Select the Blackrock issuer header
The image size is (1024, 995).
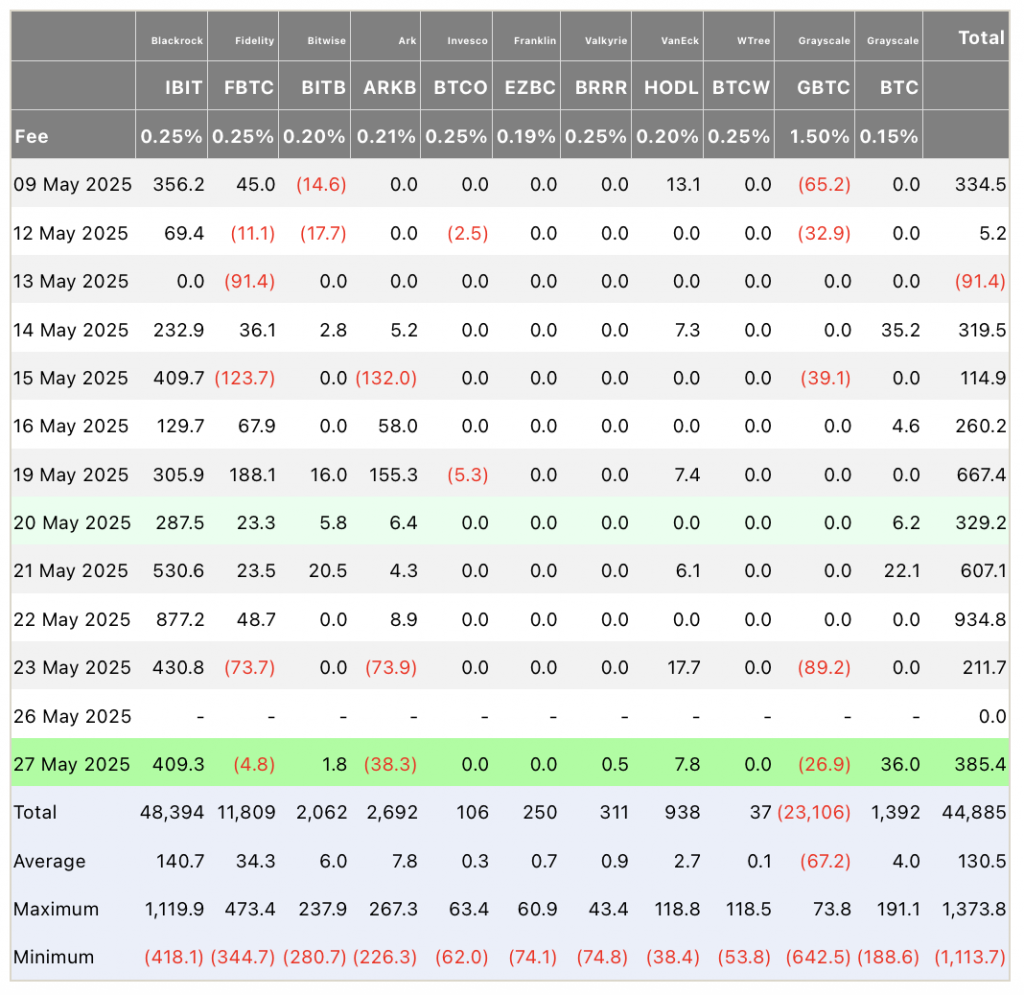pos(177,40)
